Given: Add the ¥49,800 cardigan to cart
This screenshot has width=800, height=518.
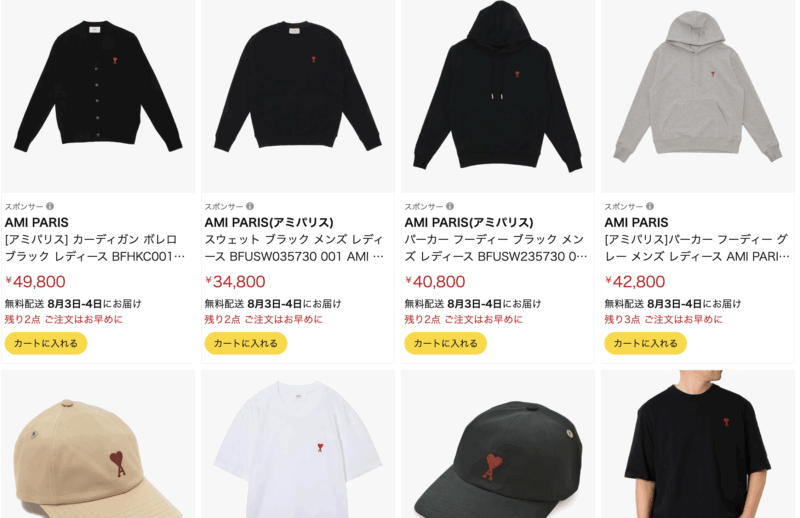Looking at the screenshot, I should [46, 343].
